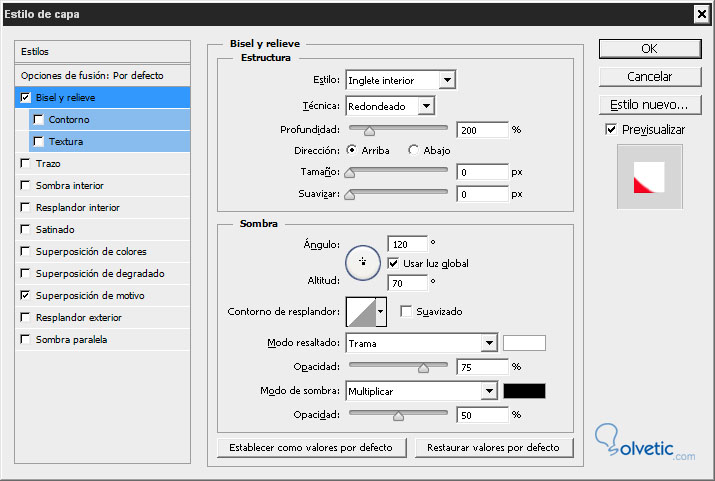
Task: Confirm with the OK button
Action: [x=650, y=49]
